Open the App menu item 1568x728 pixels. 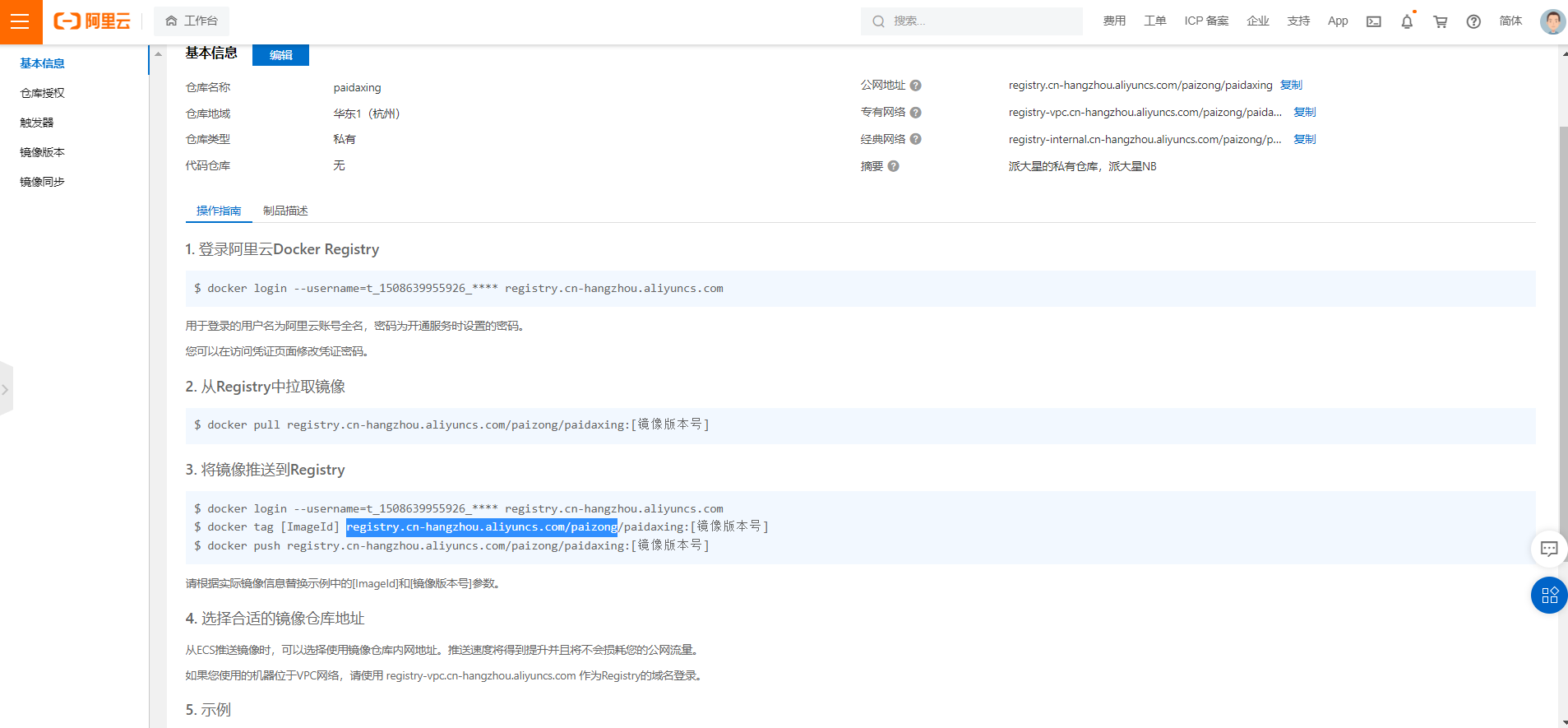coord(1338,21)
